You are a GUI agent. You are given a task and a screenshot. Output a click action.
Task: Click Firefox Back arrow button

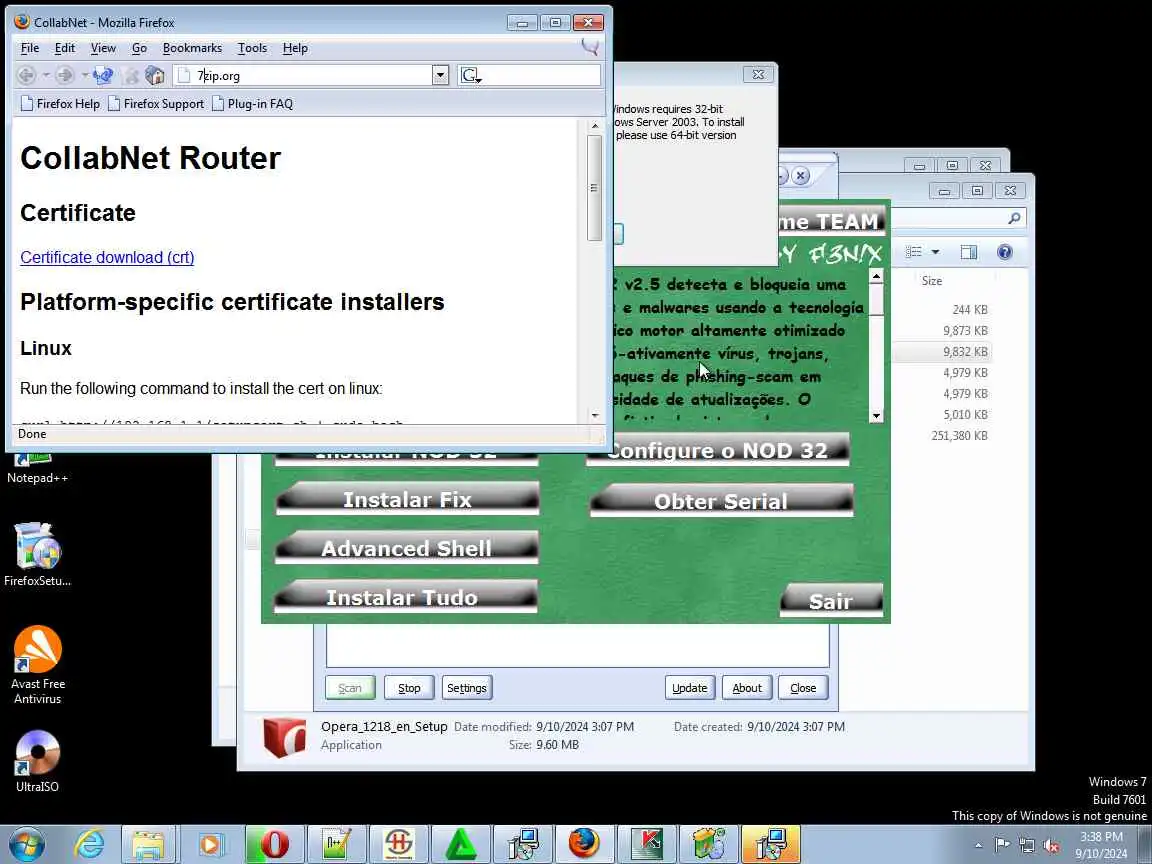26,75
